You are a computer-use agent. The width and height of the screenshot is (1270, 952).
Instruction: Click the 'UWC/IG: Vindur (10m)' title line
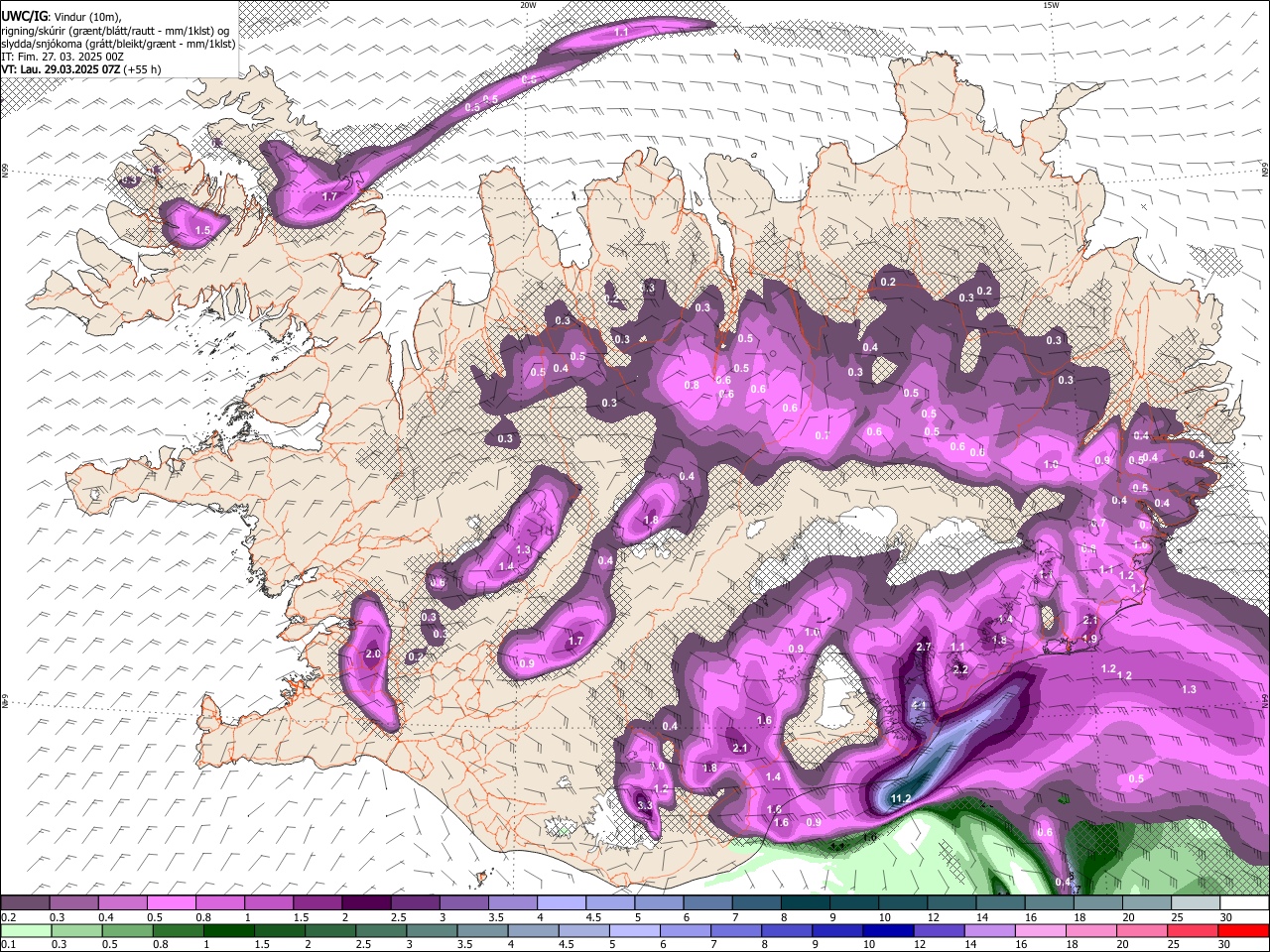(61, 17)
